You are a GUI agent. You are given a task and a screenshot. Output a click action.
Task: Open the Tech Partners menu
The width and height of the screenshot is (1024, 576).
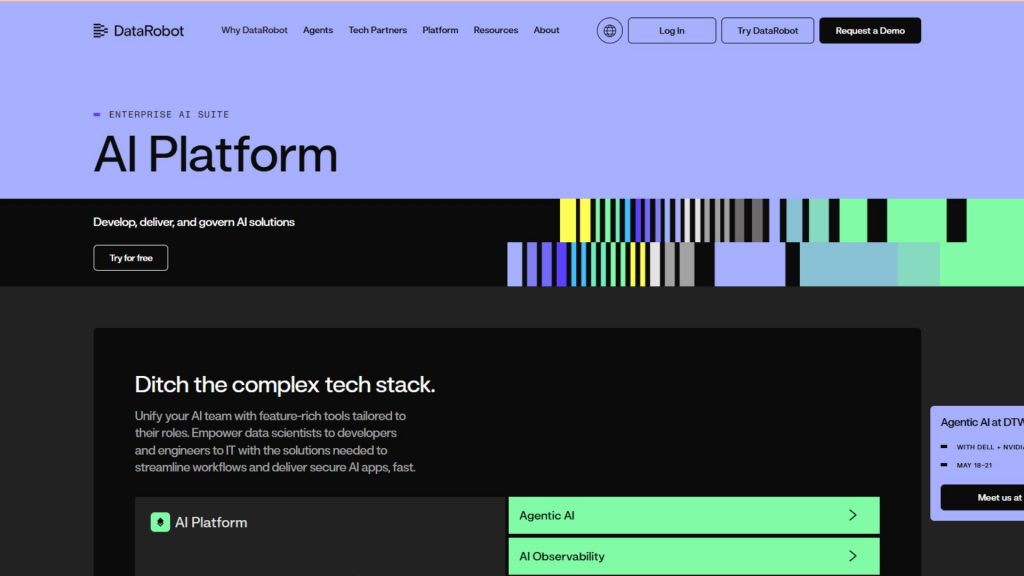tap(377, 30)
